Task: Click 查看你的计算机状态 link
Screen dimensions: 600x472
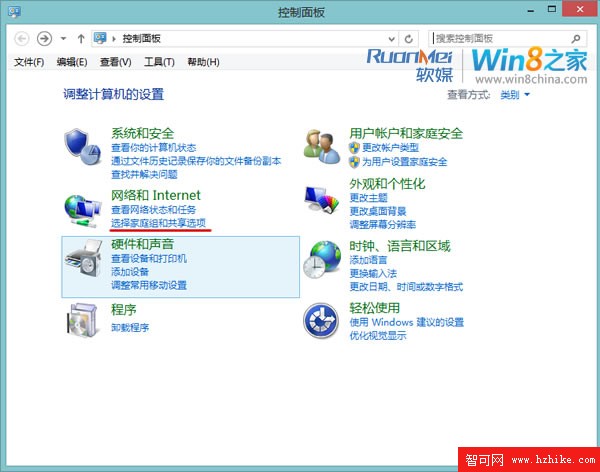Action: click(x=153, y=148)
